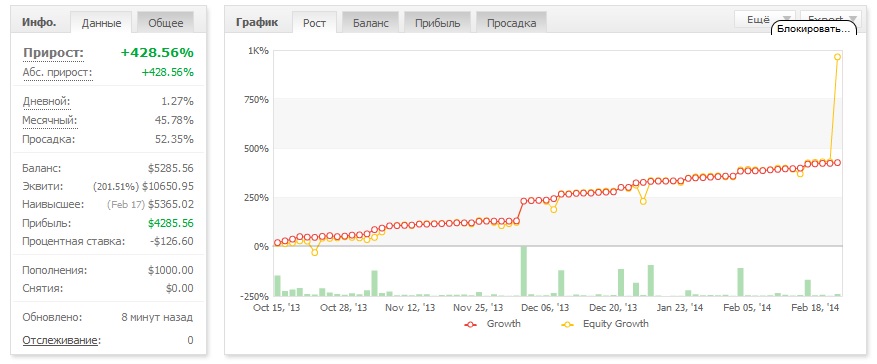
Task: Click the '8 минут назад' update time
Action: (x=157, y=318)
